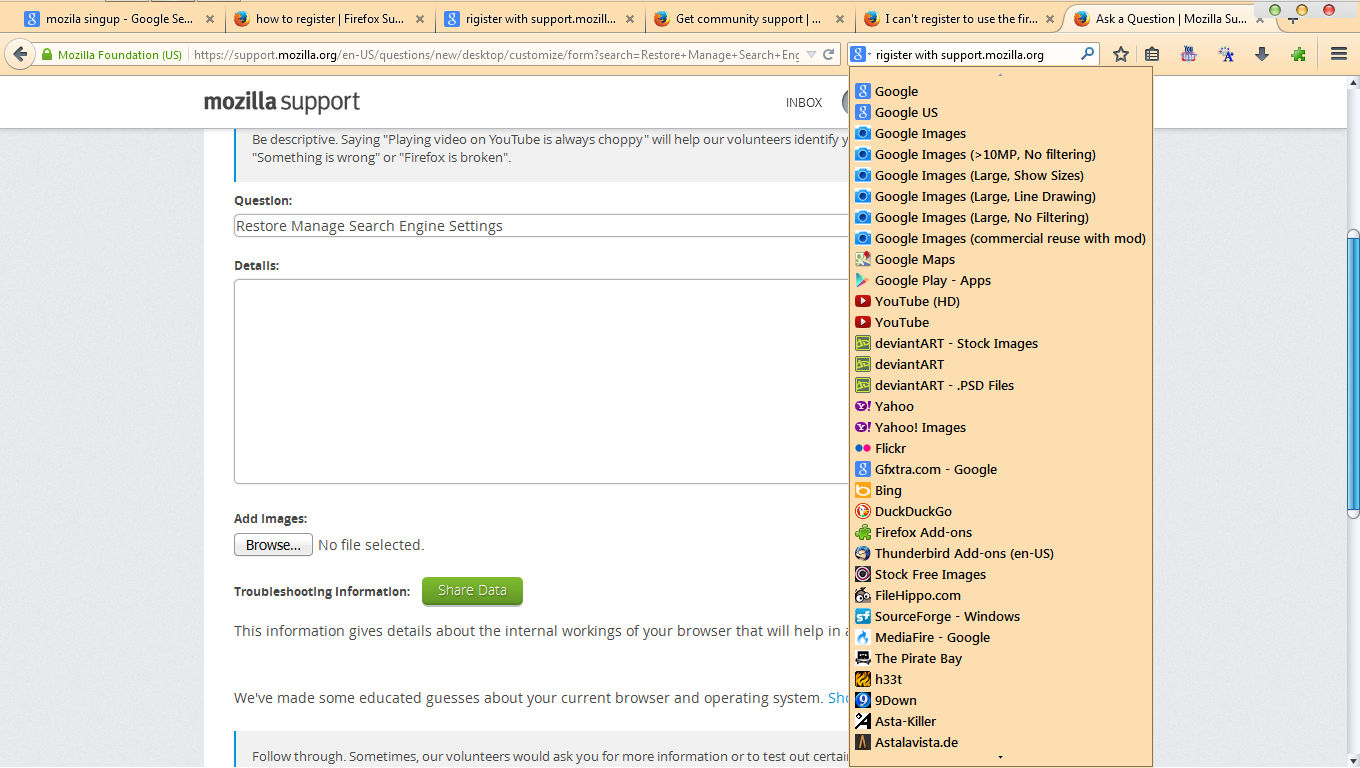
Task: Show bookmarks list icon
Action: pyautogui.click(x=1152, y=55)
